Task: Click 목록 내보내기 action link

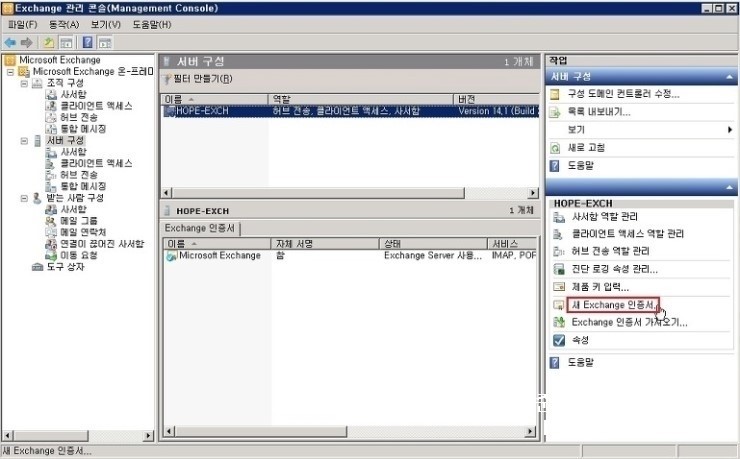Action: [x=599, y=112]
